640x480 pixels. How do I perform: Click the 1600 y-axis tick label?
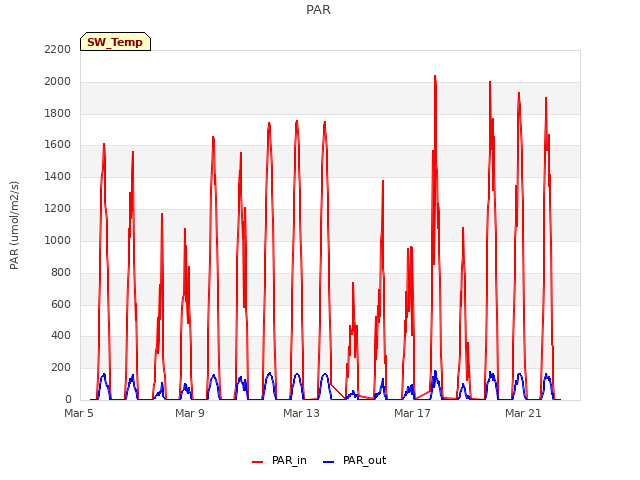(x=58, y=145)
